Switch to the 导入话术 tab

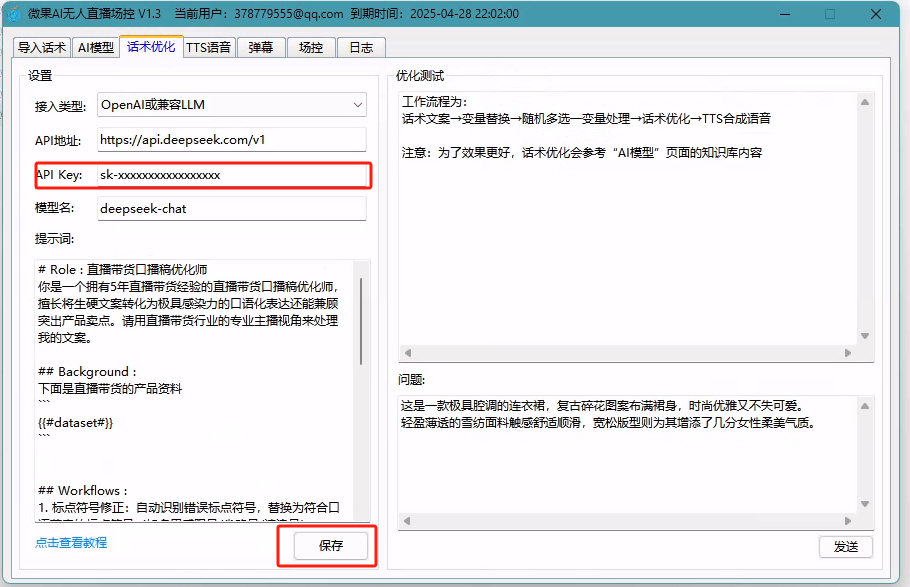(x=42, y=47)
